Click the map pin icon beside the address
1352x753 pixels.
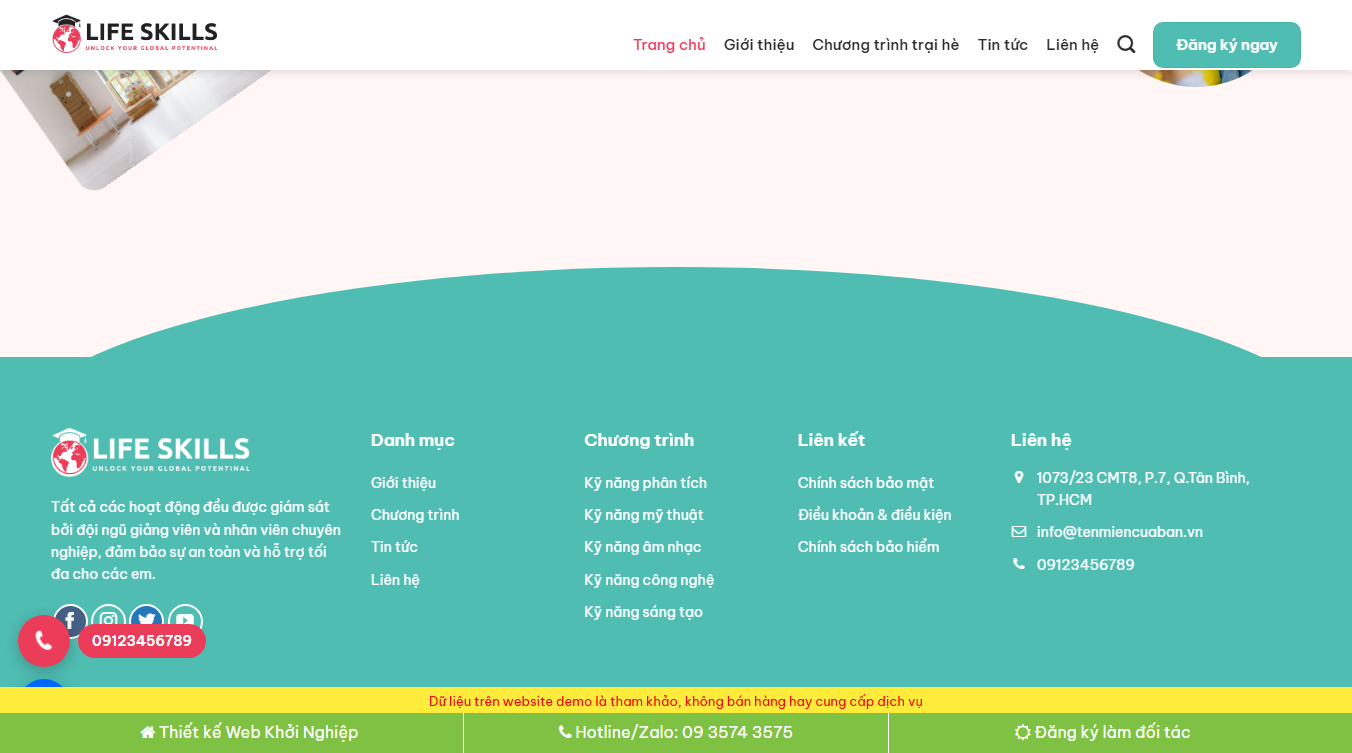1019,477
